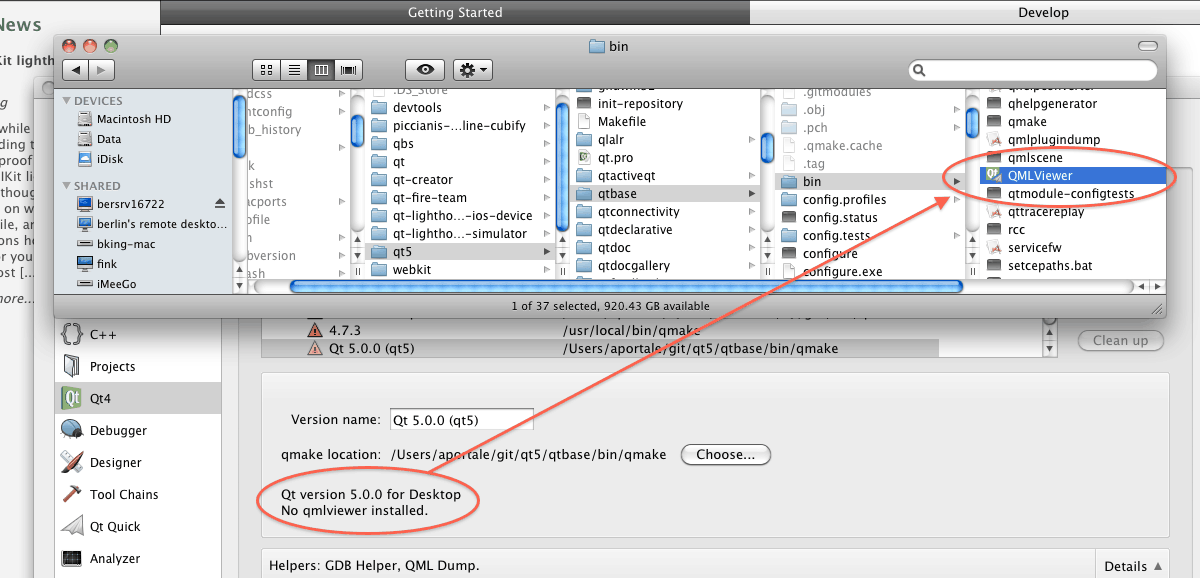Click the Finder horizontal scrollbar
The width and height of the screenshot is (1200, 578).
(625, 287)
